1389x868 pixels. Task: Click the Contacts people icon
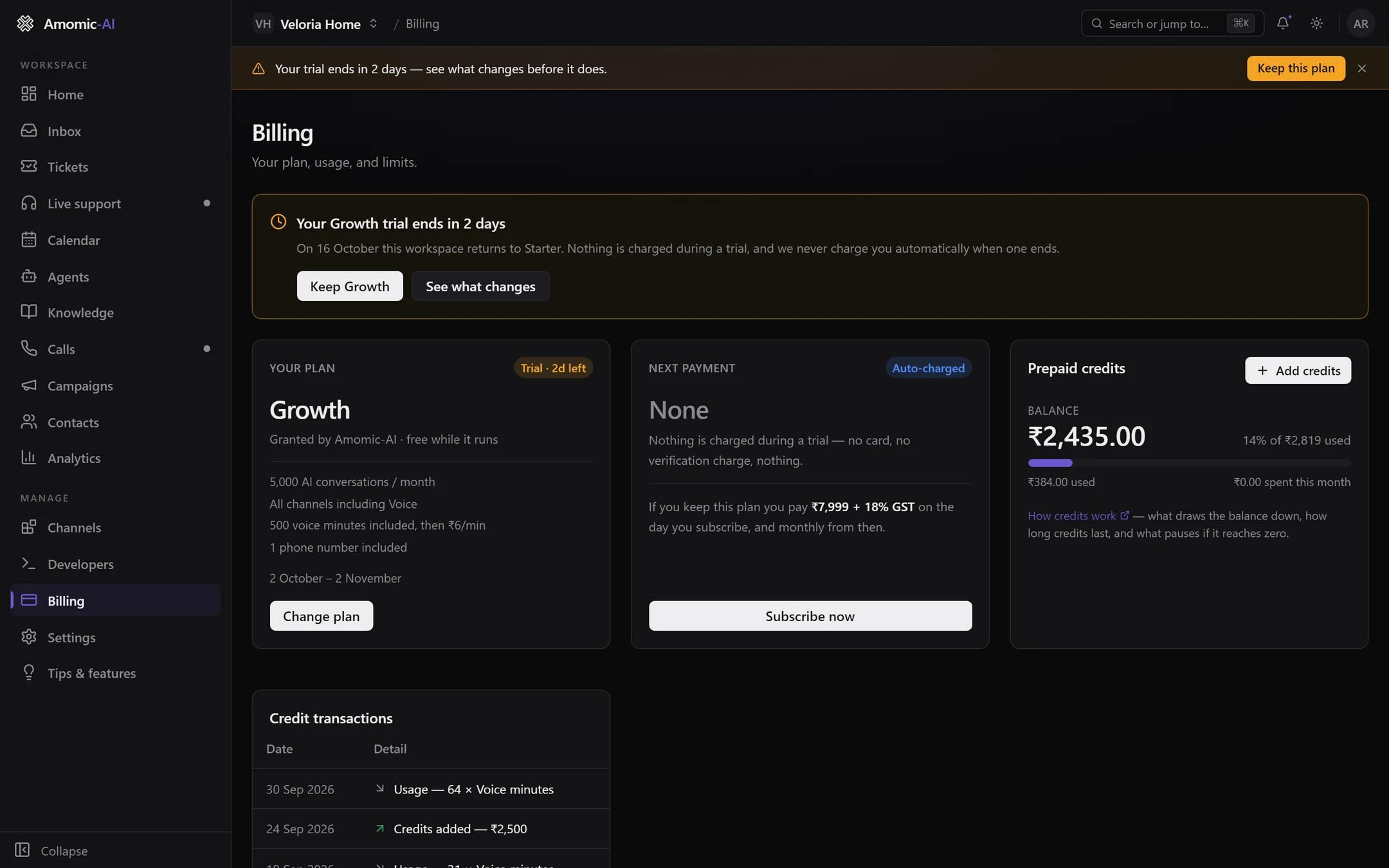pyautogui.click(x=29, y=422)
